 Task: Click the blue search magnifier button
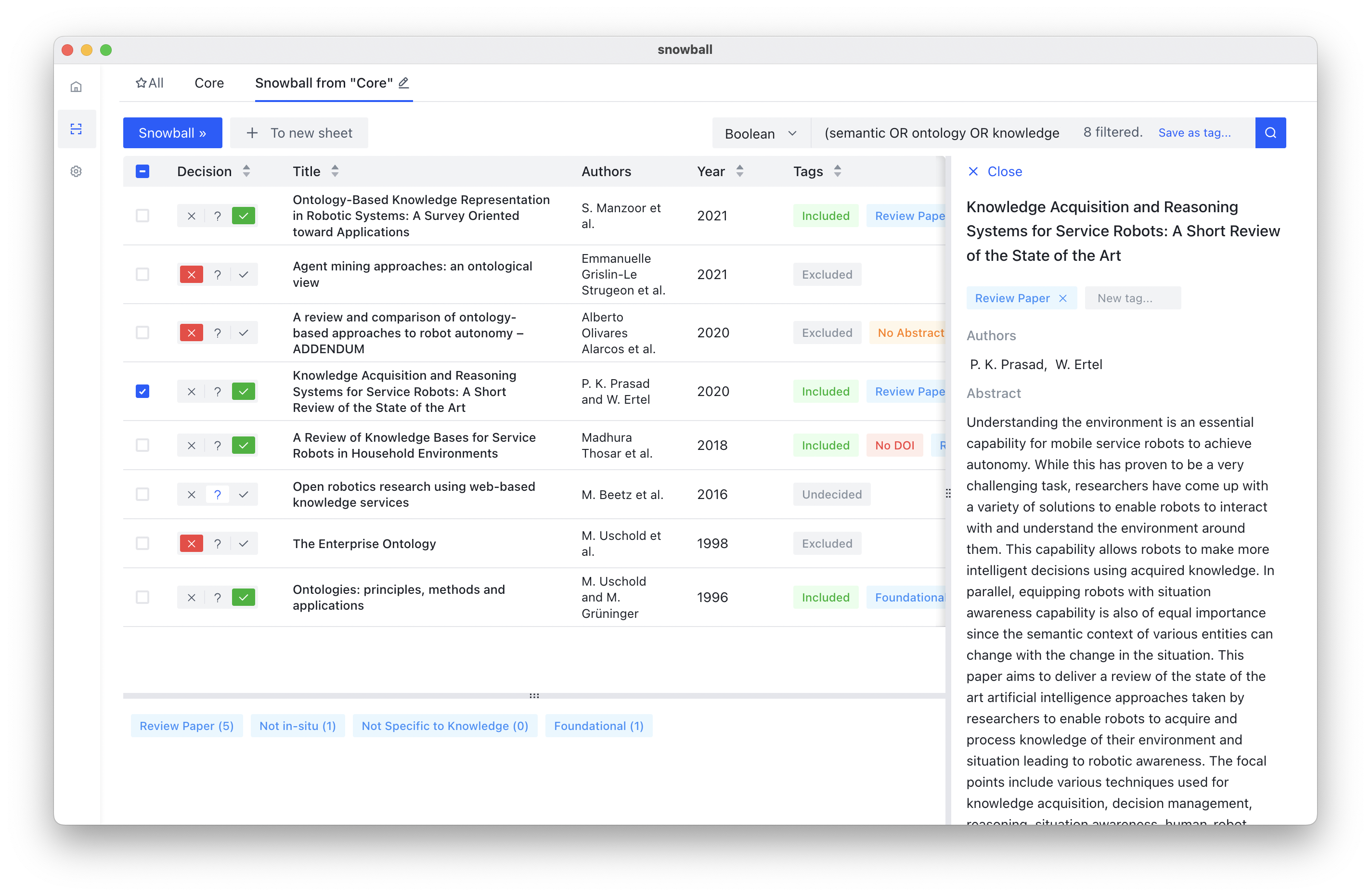point(1270,133)
